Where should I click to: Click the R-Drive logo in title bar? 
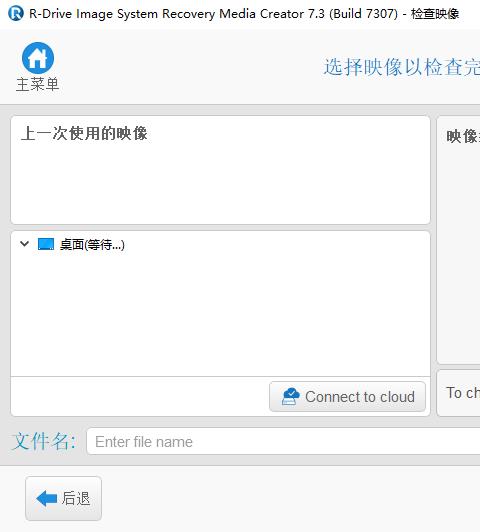[x=16, y=14]
